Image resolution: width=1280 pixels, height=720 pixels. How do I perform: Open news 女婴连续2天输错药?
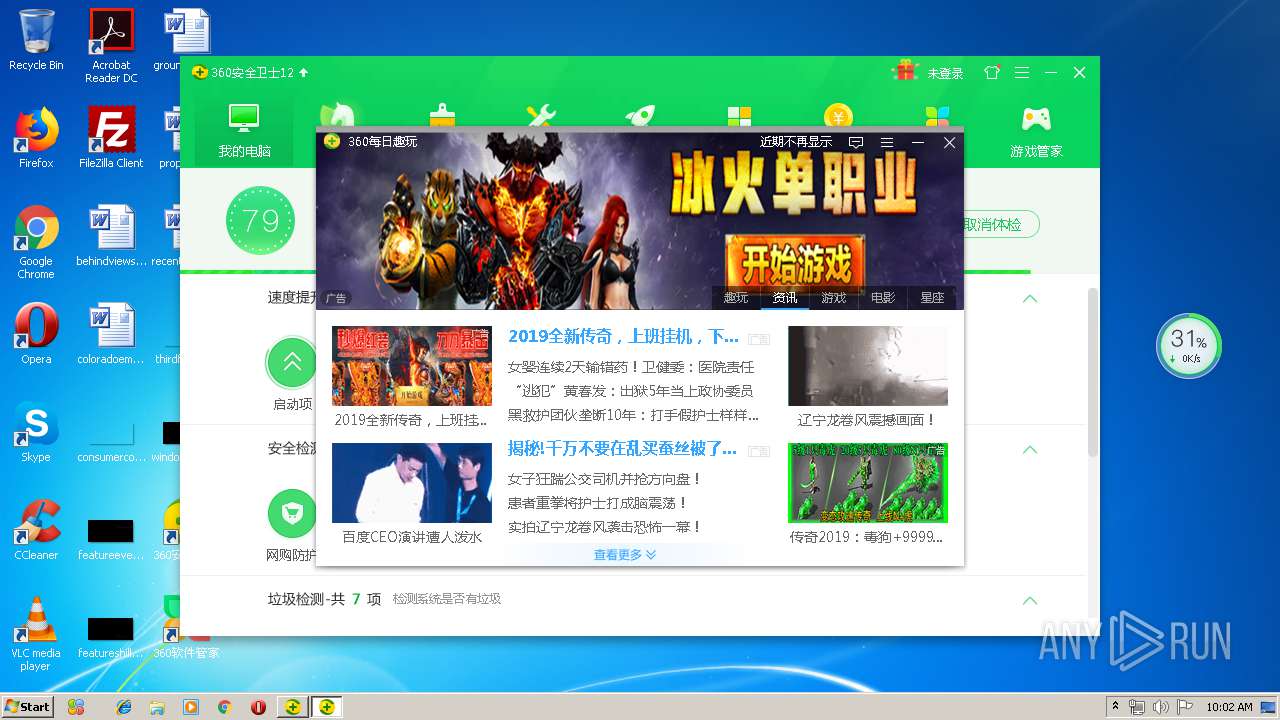tap(631, 367)
